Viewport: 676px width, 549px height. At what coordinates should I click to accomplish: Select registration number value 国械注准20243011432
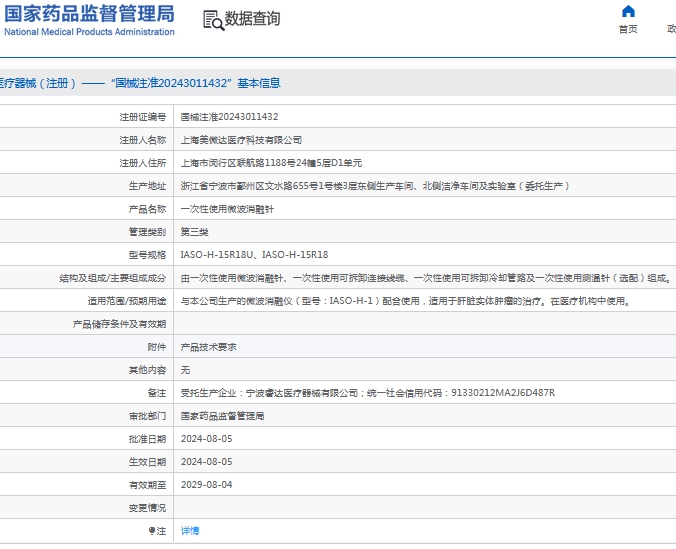(229, 117)
